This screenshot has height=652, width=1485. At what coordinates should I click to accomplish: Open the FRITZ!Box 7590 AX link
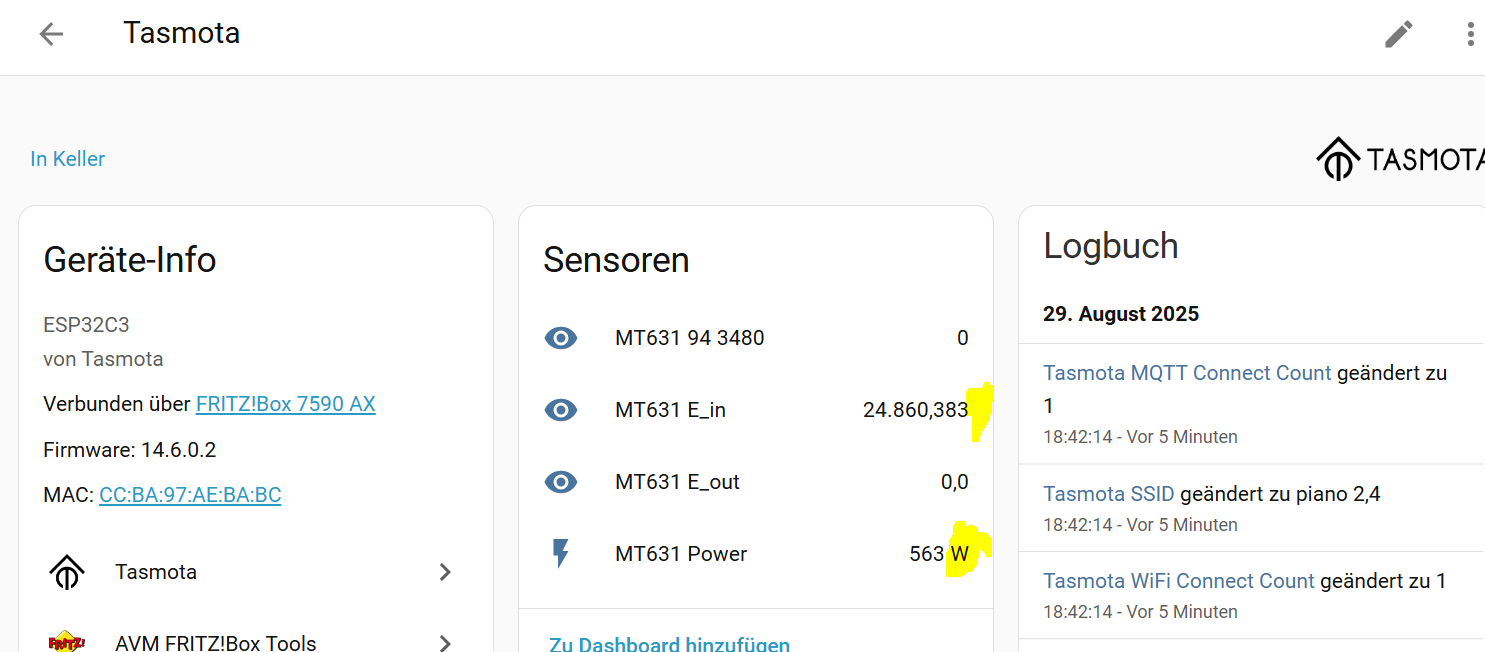click(285, 404)
